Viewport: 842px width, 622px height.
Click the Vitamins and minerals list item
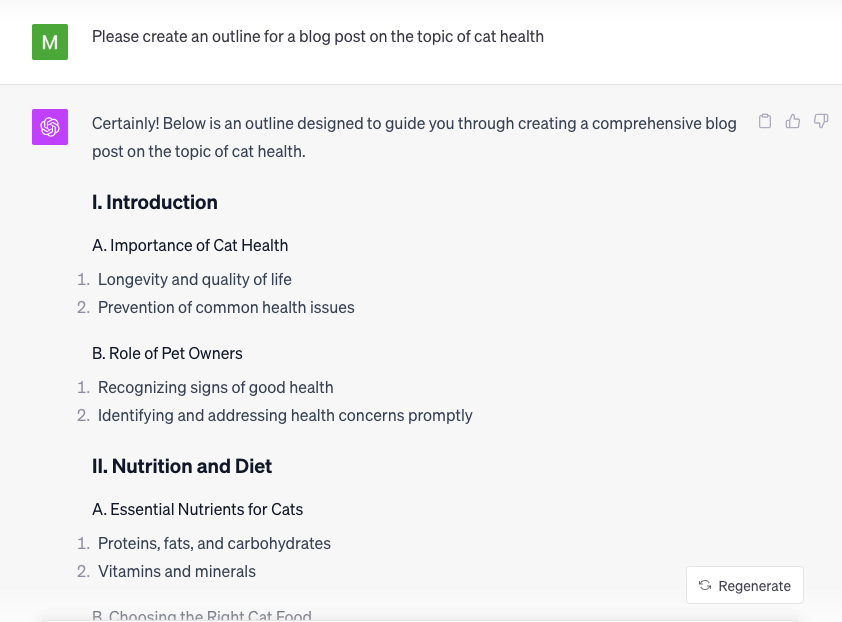pyautogui.click(x=177, y=571)
